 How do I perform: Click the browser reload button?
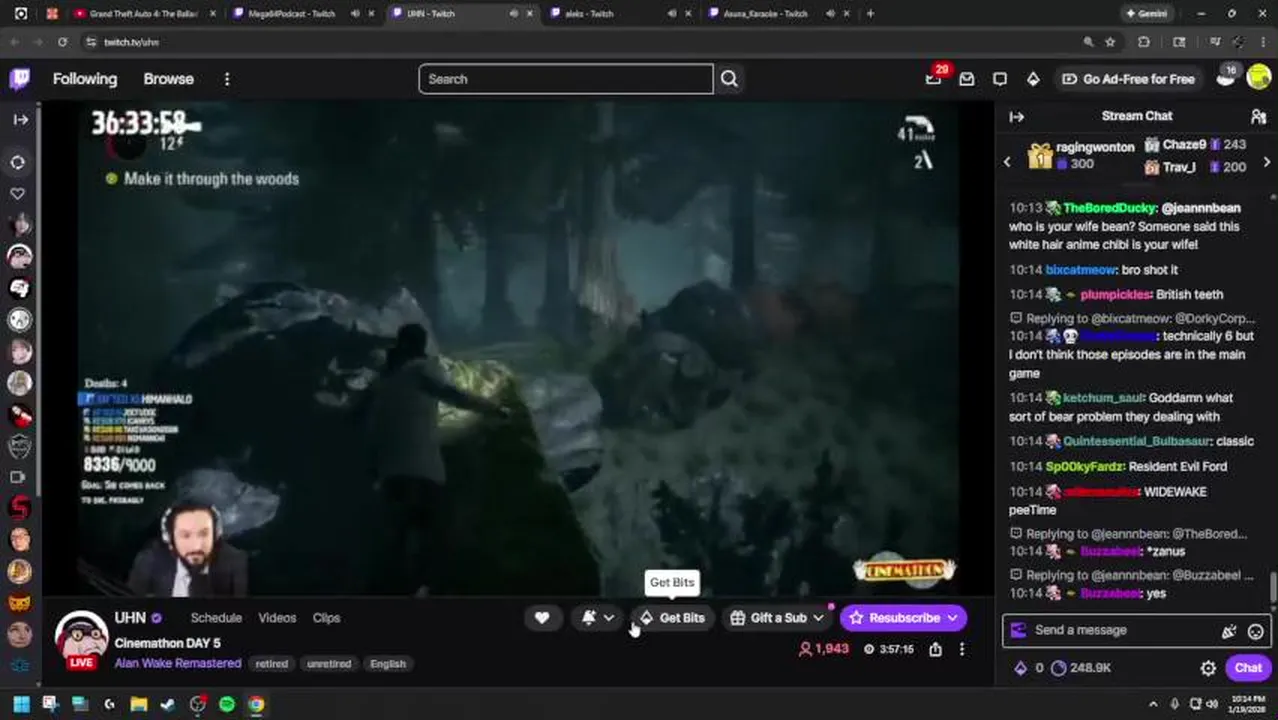[x=62, y=42]
